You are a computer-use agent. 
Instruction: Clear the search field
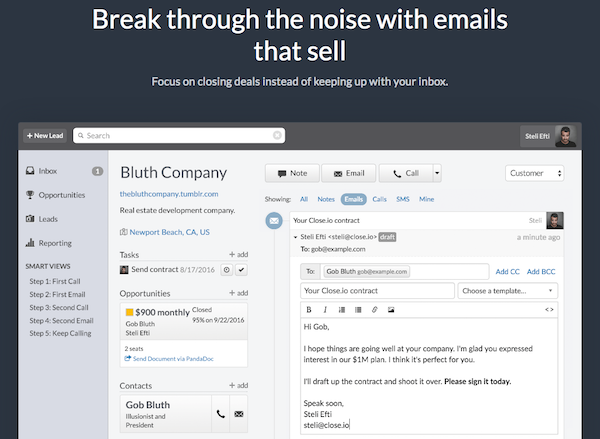277,135
